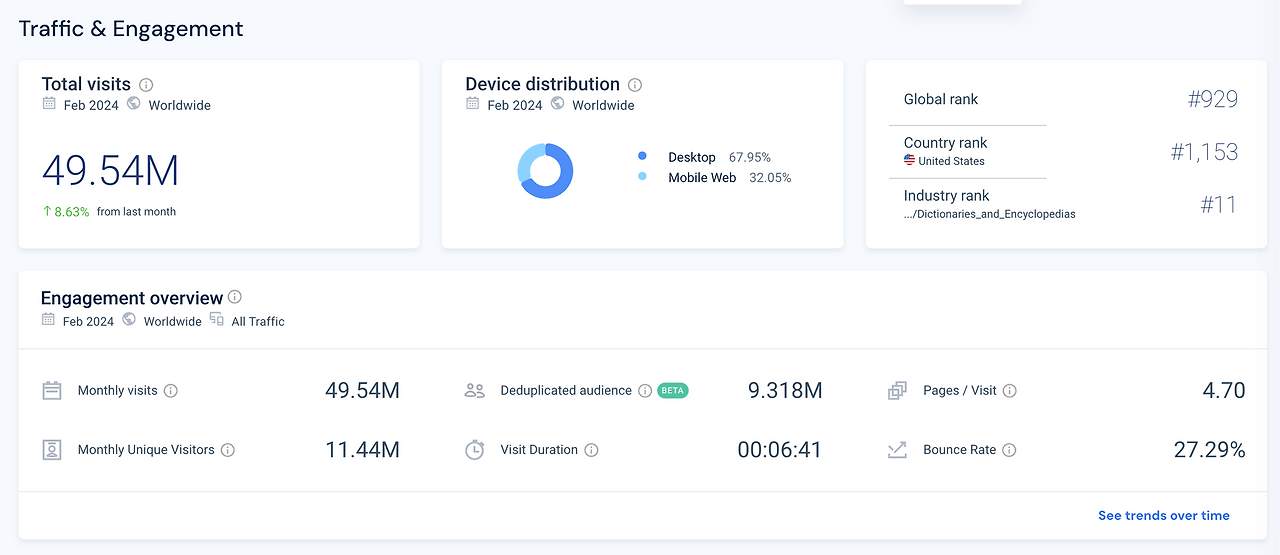
Task: Click the United States flag icon
Action: pyautogui.click(x=910, y=161)
